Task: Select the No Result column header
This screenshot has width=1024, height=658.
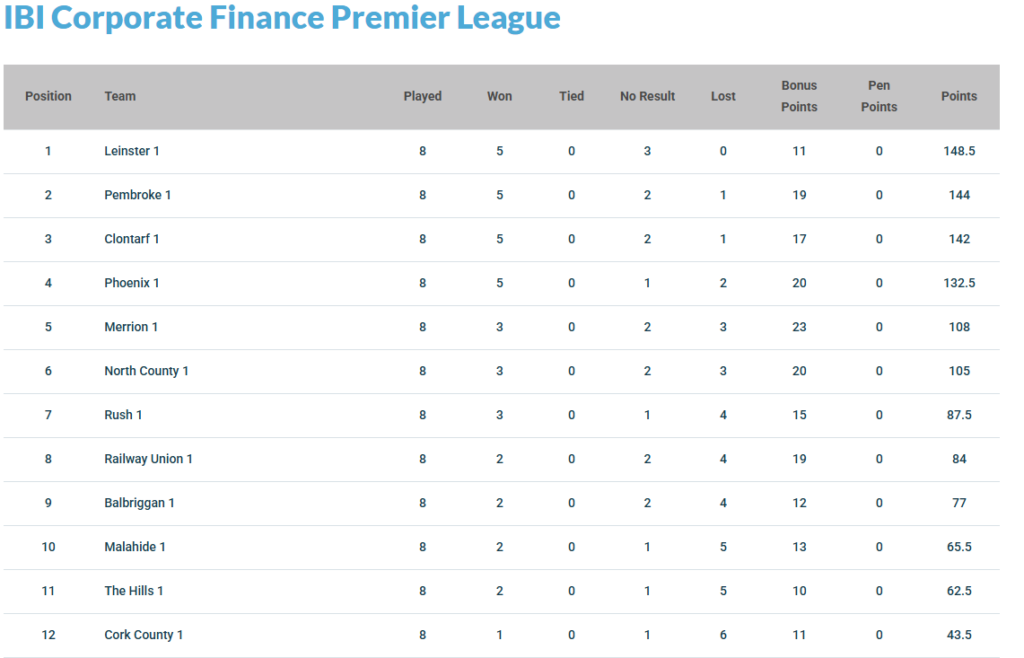Action: click(647, 96)
